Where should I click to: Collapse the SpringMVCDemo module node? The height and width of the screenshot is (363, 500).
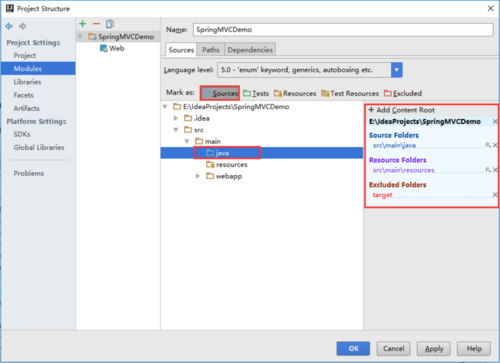coord(80,36)
